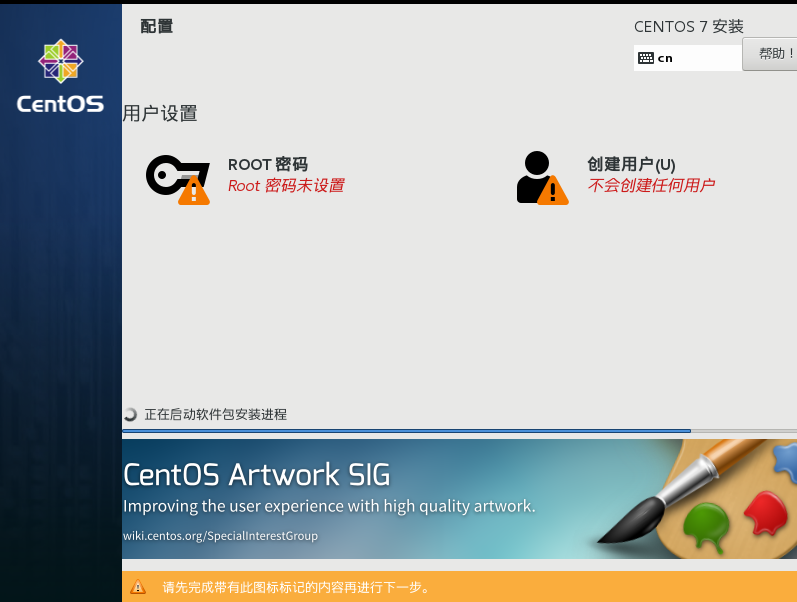Click the '配置' page title
The width and height of the screenshot is (797, 602).
click(157, 26)
